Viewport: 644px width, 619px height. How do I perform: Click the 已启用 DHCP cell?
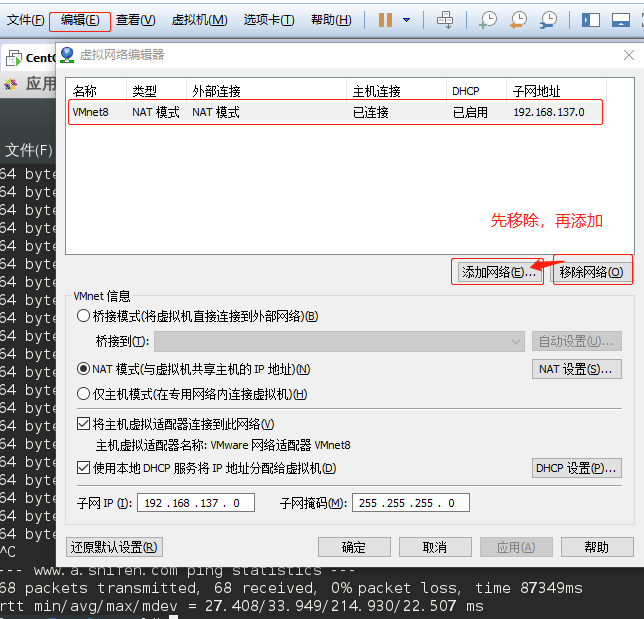470,112
